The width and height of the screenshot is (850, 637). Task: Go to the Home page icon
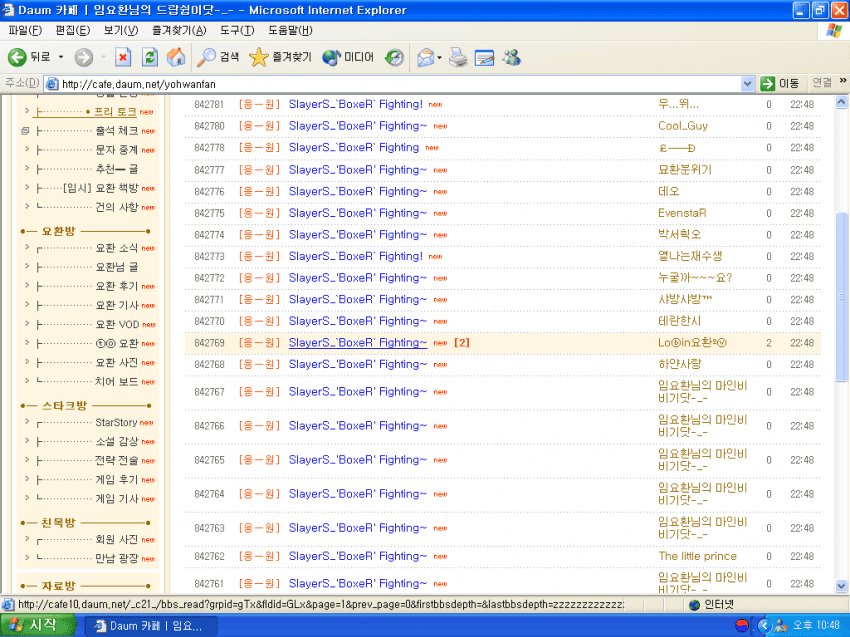coord(176,57)
